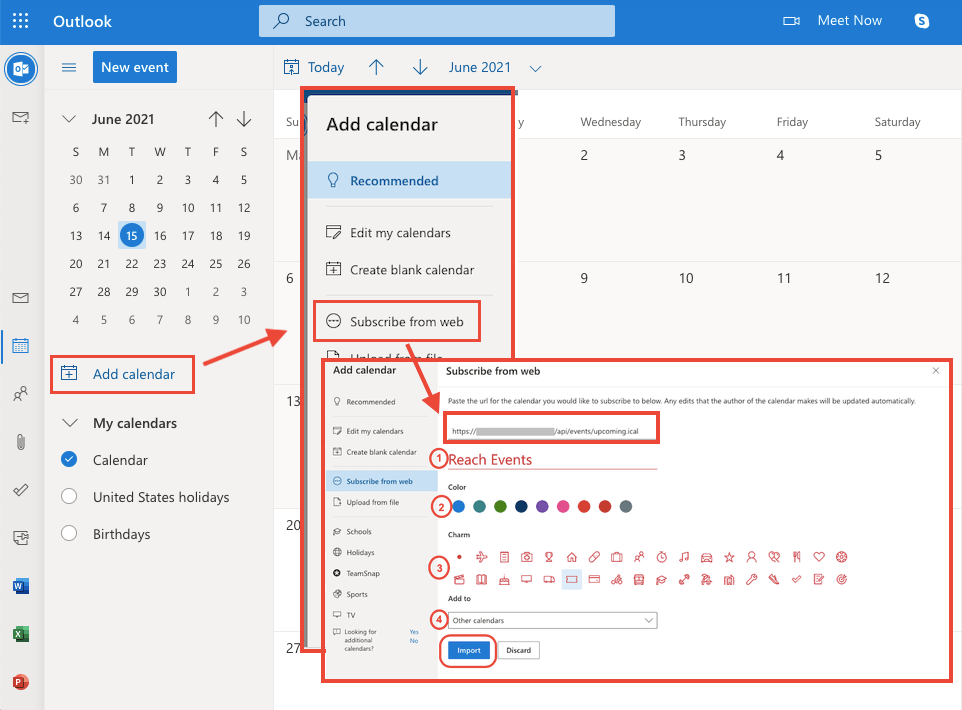Move mini calendar down one month
Screen dimensions: 962x710
pos(244,119)
